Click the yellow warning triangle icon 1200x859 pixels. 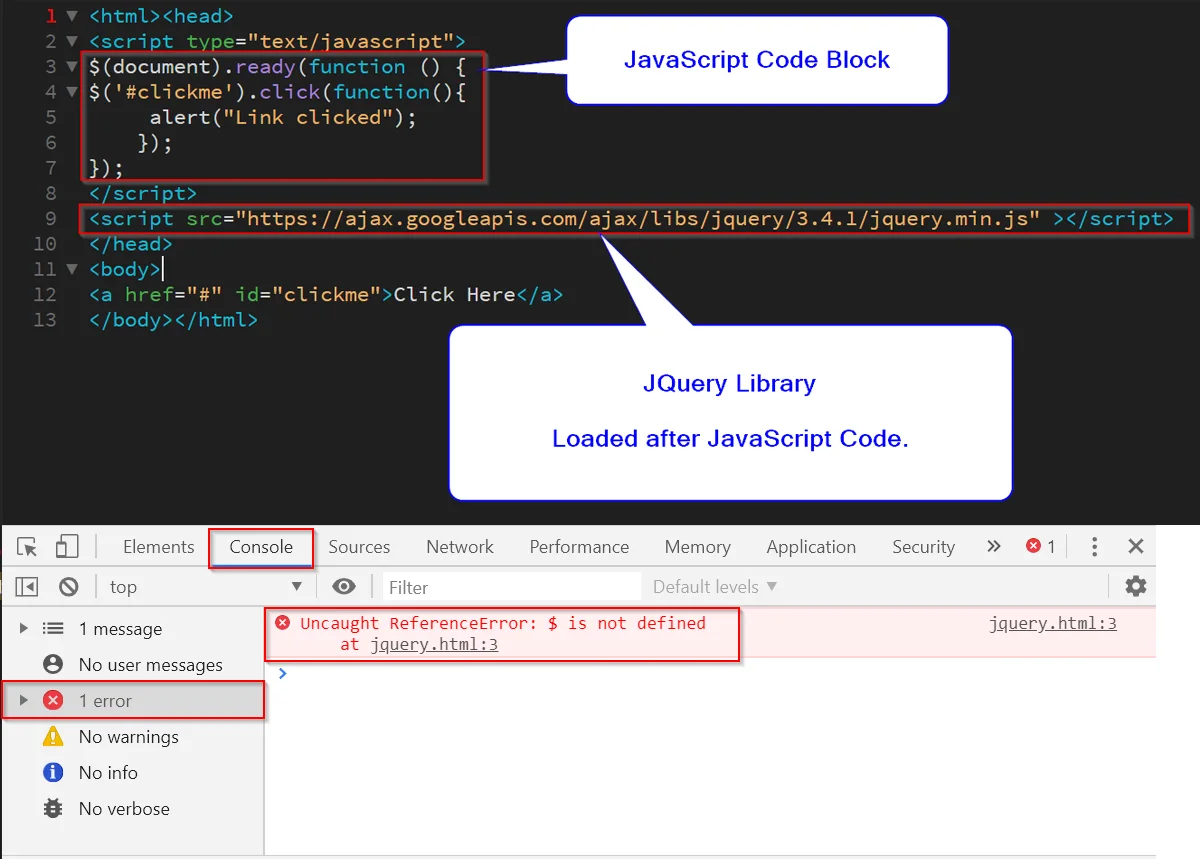coord(53,736)
